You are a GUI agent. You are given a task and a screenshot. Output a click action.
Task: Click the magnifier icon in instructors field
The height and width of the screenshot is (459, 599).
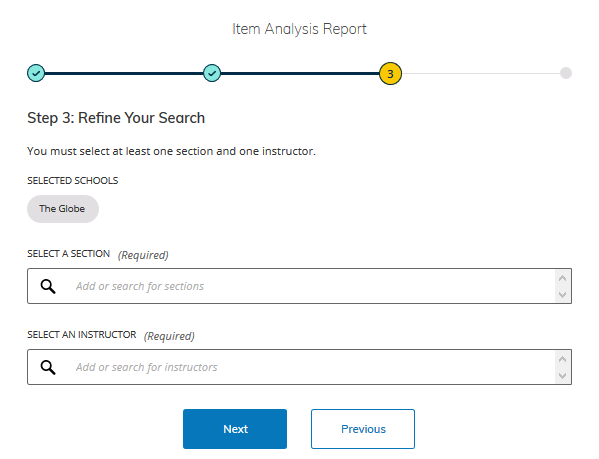(x=48, y=367)
